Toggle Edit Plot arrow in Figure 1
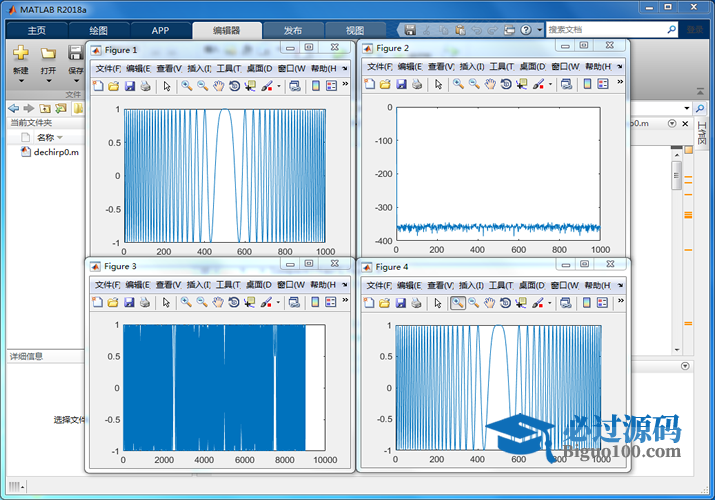 click(167, 86)
